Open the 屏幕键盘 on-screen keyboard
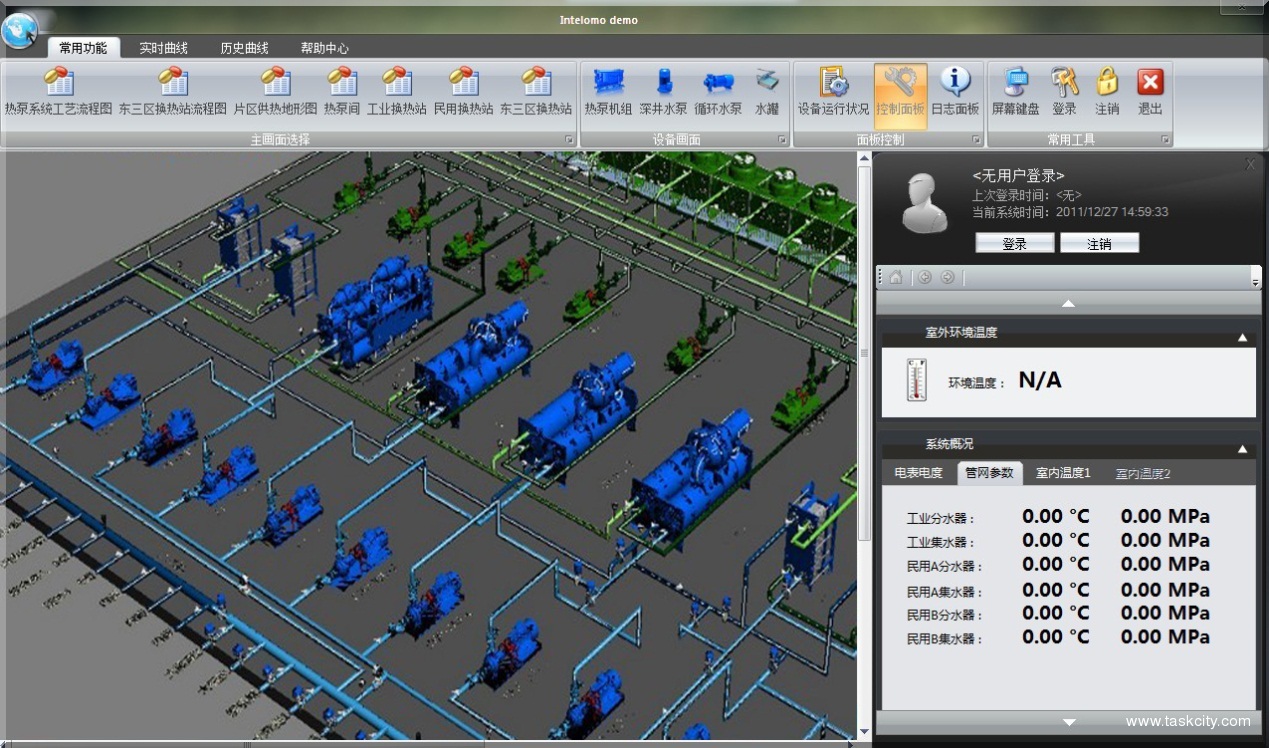 pos(1015,92)
